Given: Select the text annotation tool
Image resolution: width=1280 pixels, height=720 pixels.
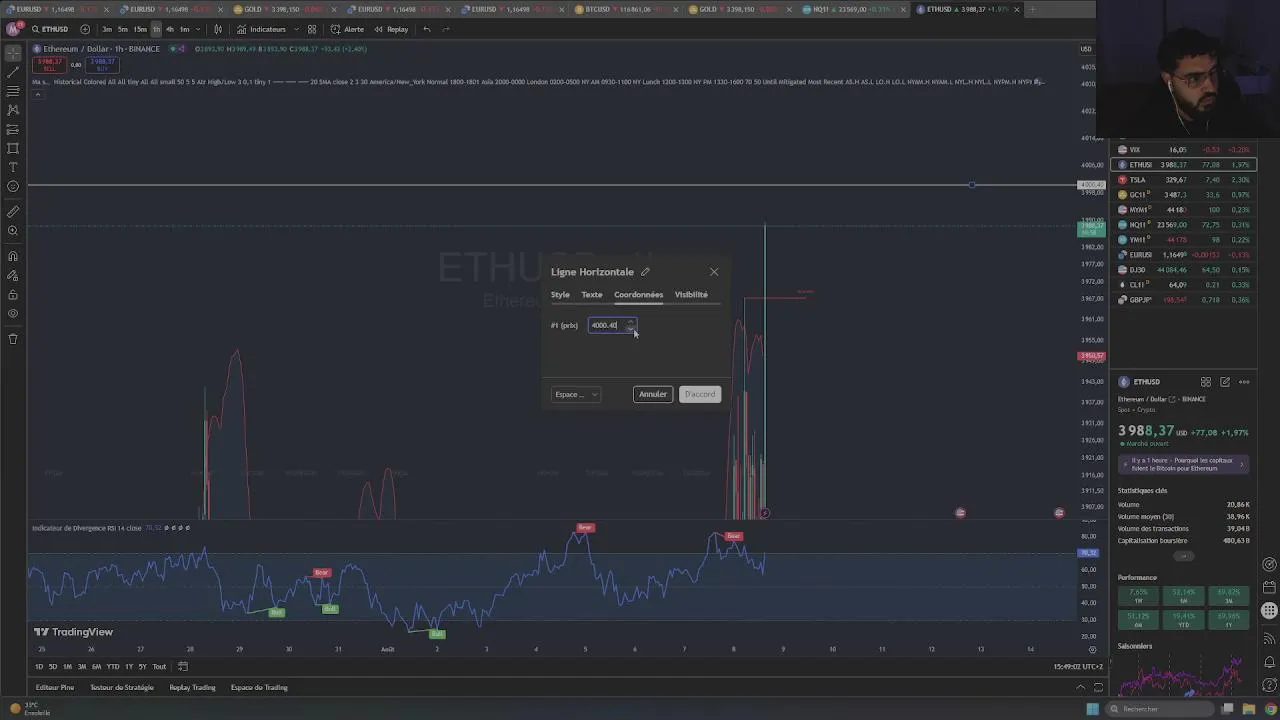Looking at the screenshot, I should point(13,167).
